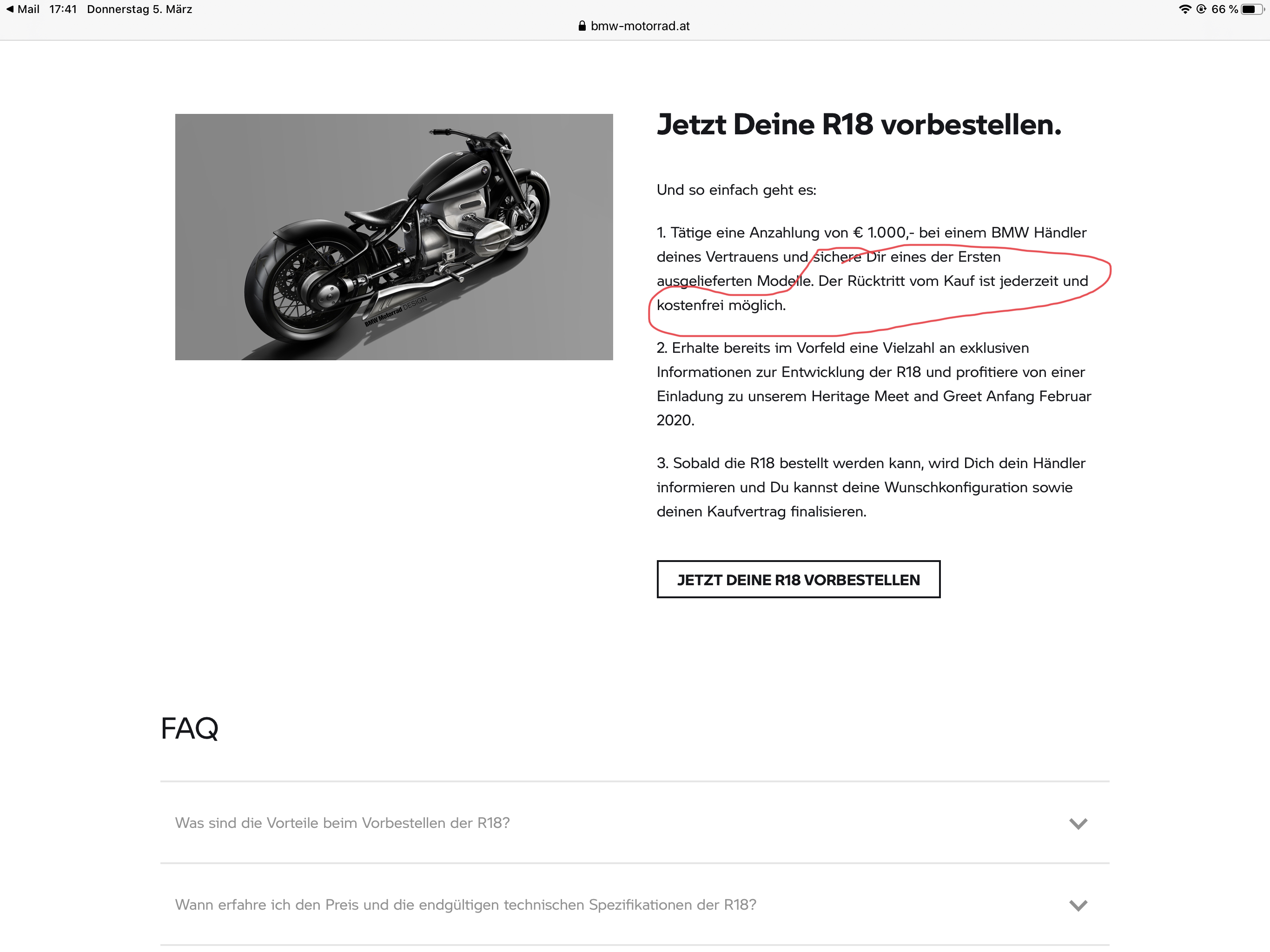Open FAQ item Was sind die Vorteile

coord(635,823)
